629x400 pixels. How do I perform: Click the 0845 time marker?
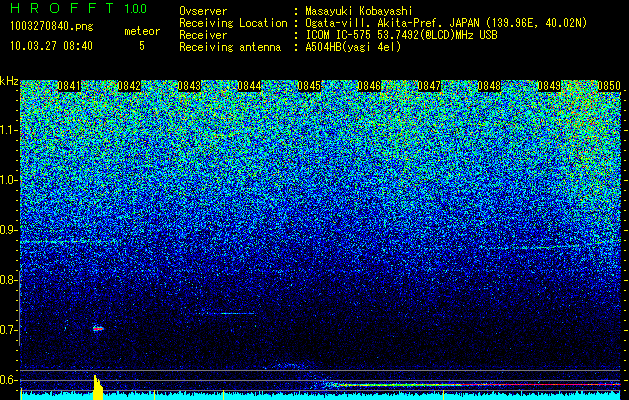point(309,86)
